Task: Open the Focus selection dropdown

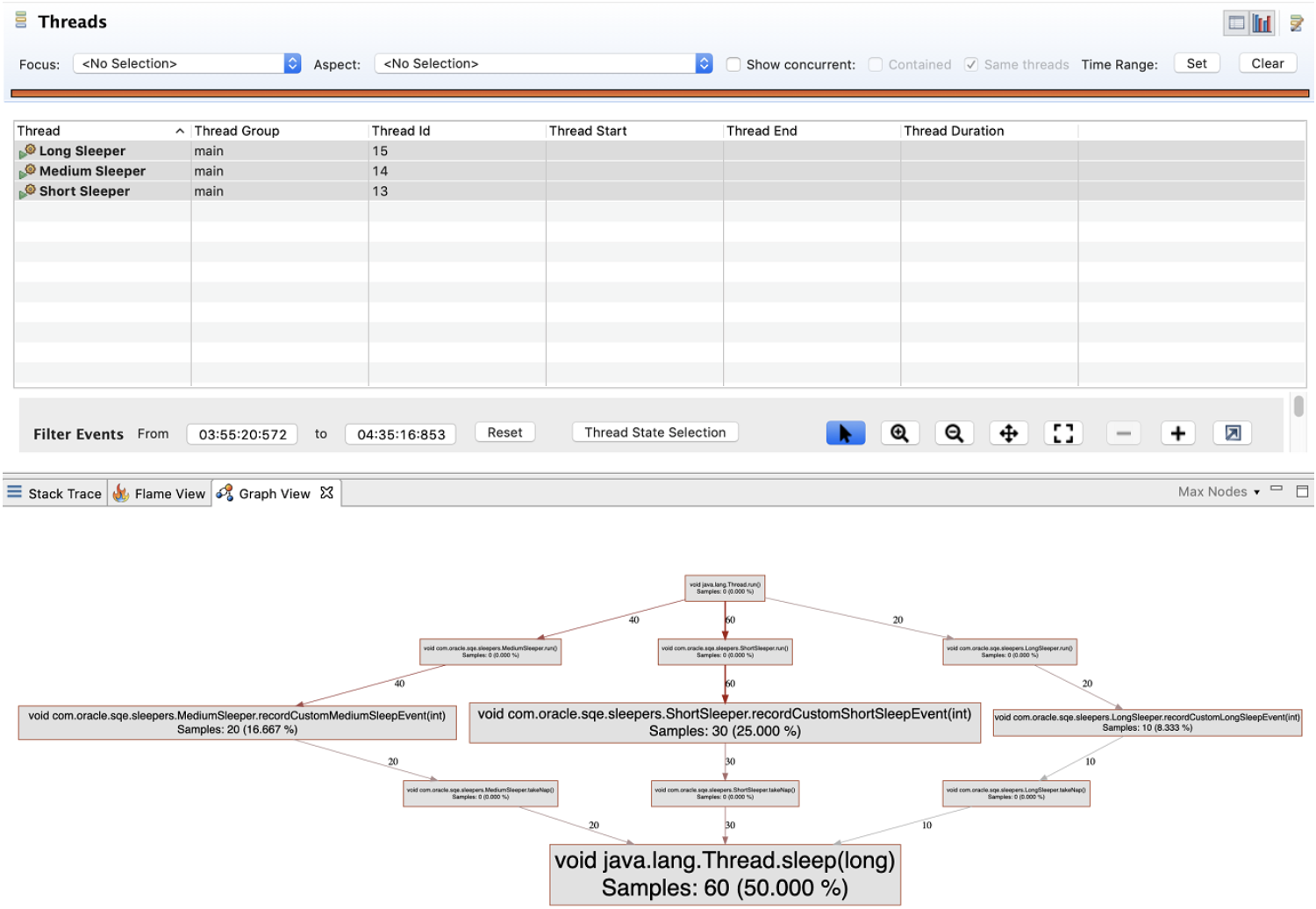Action: (x=292, y=62)
